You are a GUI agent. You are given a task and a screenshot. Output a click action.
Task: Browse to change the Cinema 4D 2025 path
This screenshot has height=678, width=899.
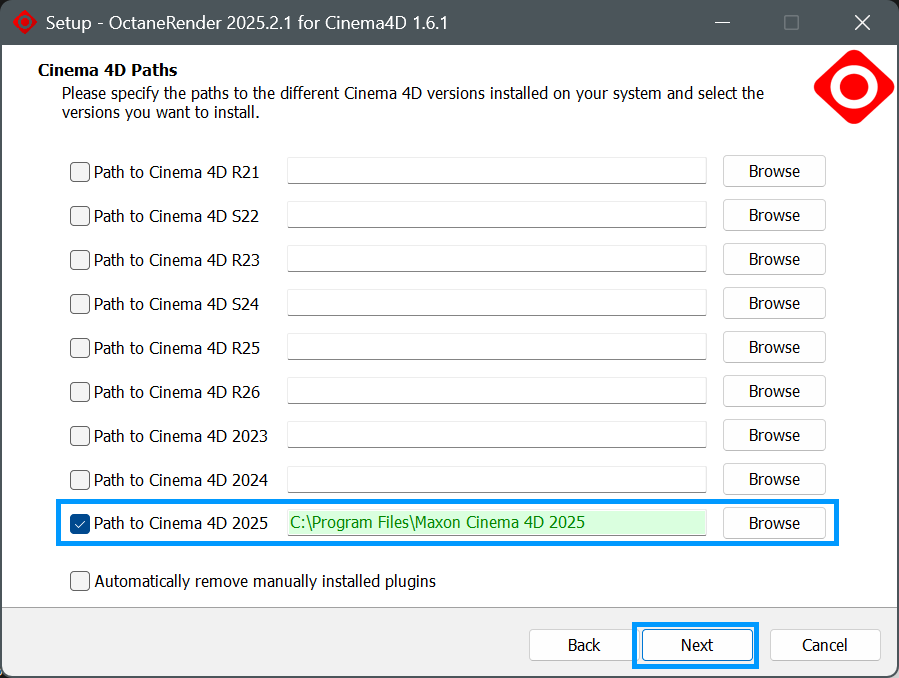[x=774, y=523]
